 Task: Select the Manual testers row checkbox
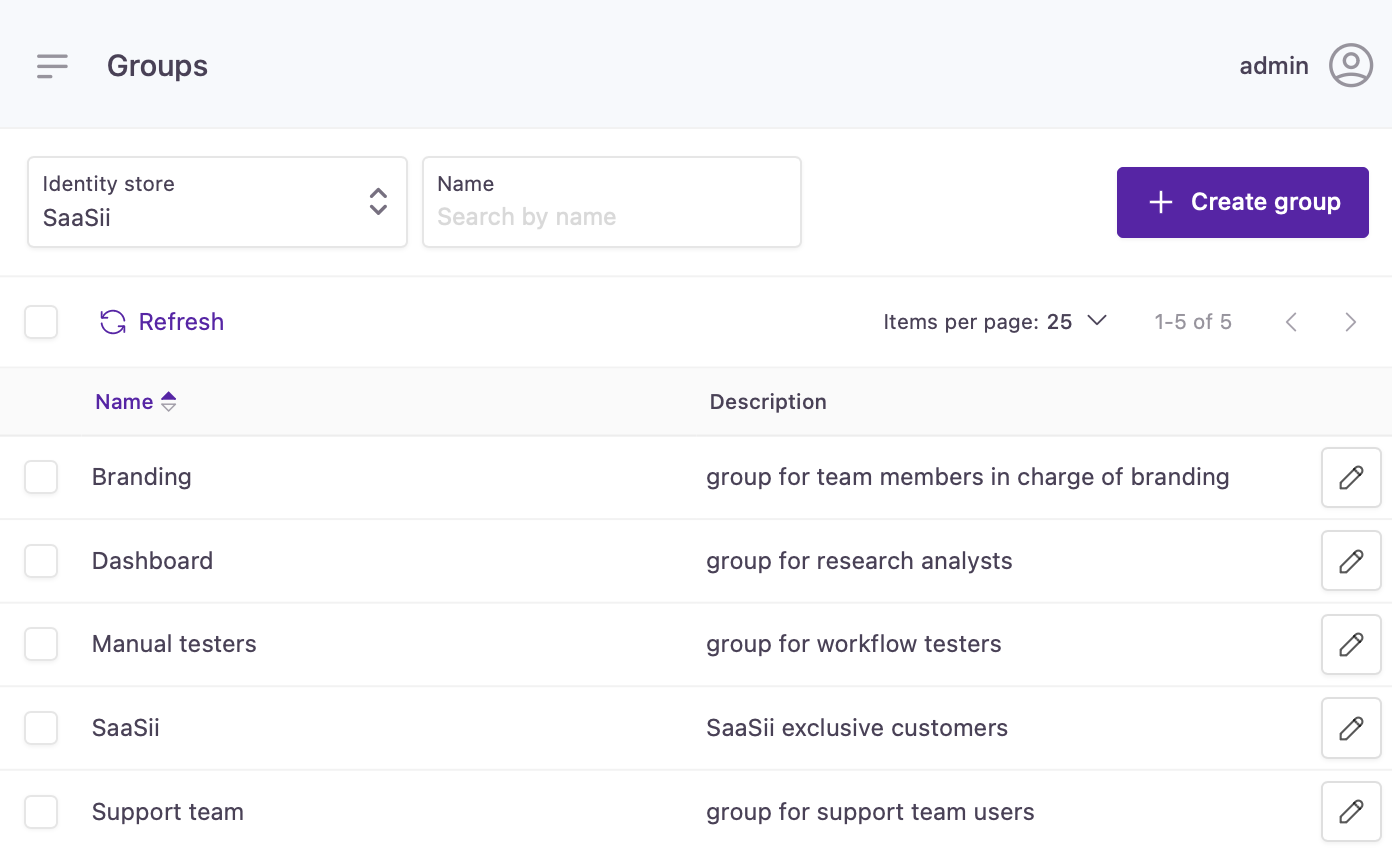click(41, 644)
